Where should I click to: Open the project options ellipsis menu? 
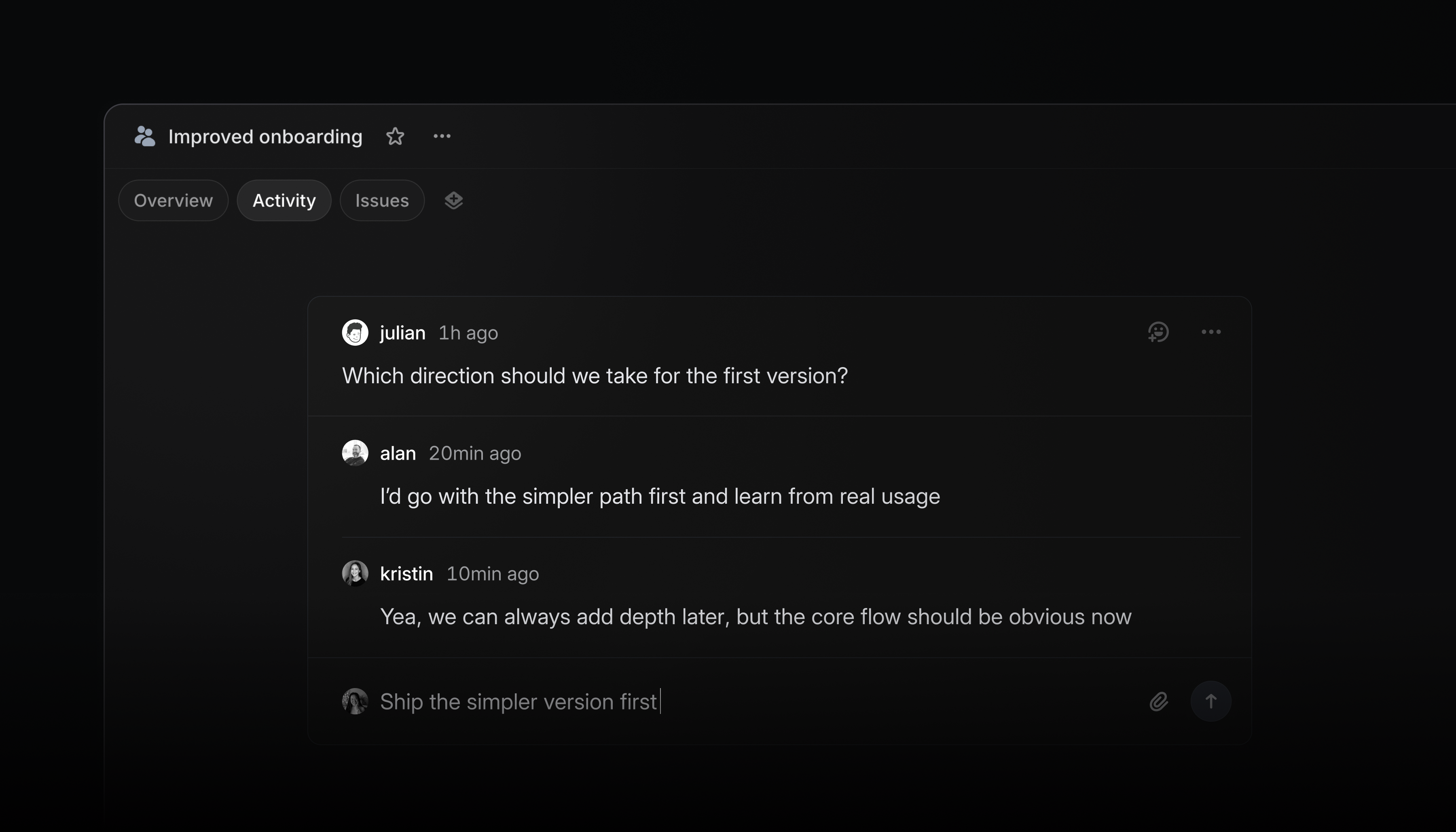pyautogui.click(x=441, y=136)
